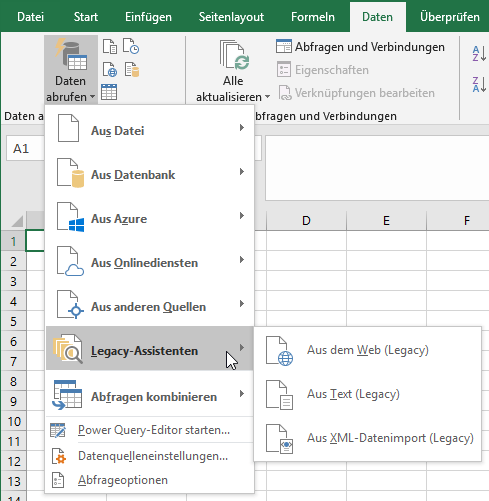Expand arrow next to Abfragen kombinieren
The width and height of the screenshot is (489, 501).
tap(242, 394)
